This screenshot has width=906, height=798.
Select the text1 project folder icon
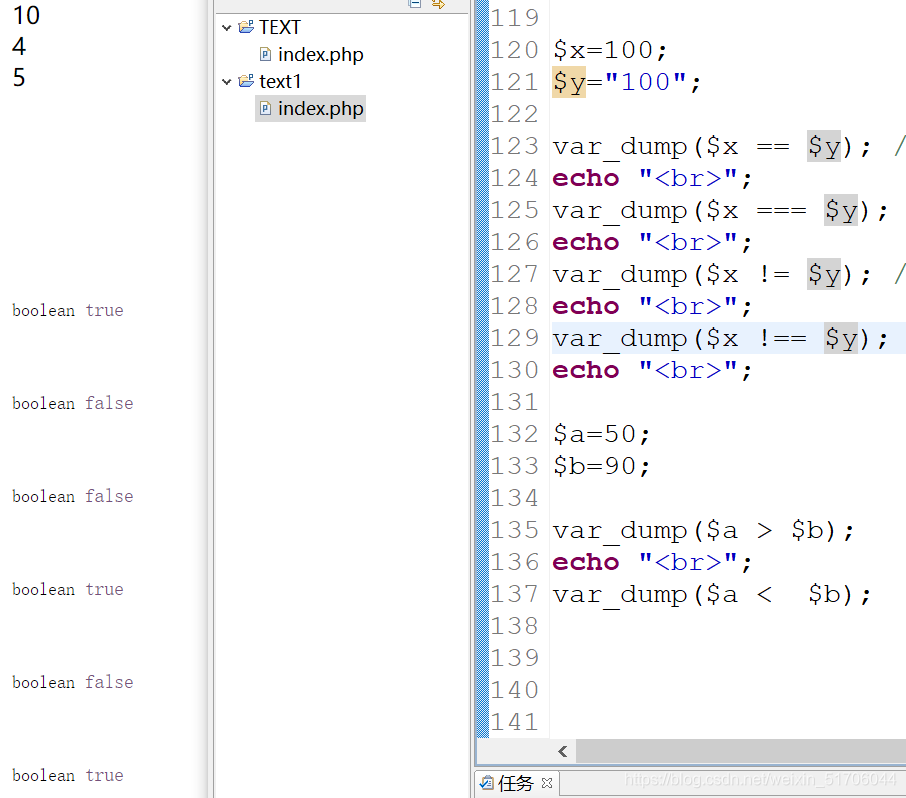click(x=247, y=81)
